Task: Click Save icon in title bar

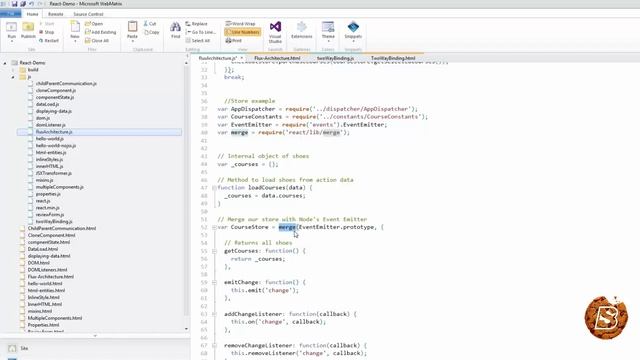Action: tap(14, 4)
